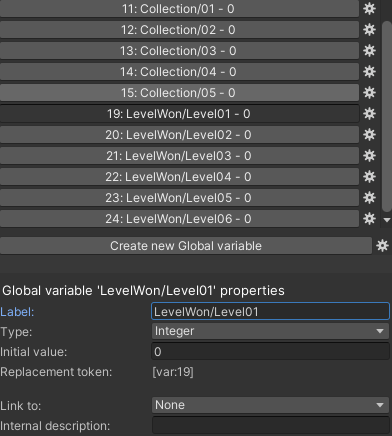Select variable 21: LevelWon/Level03 - 0
Screen dimensions: 392x436
[x=179, y=156]
